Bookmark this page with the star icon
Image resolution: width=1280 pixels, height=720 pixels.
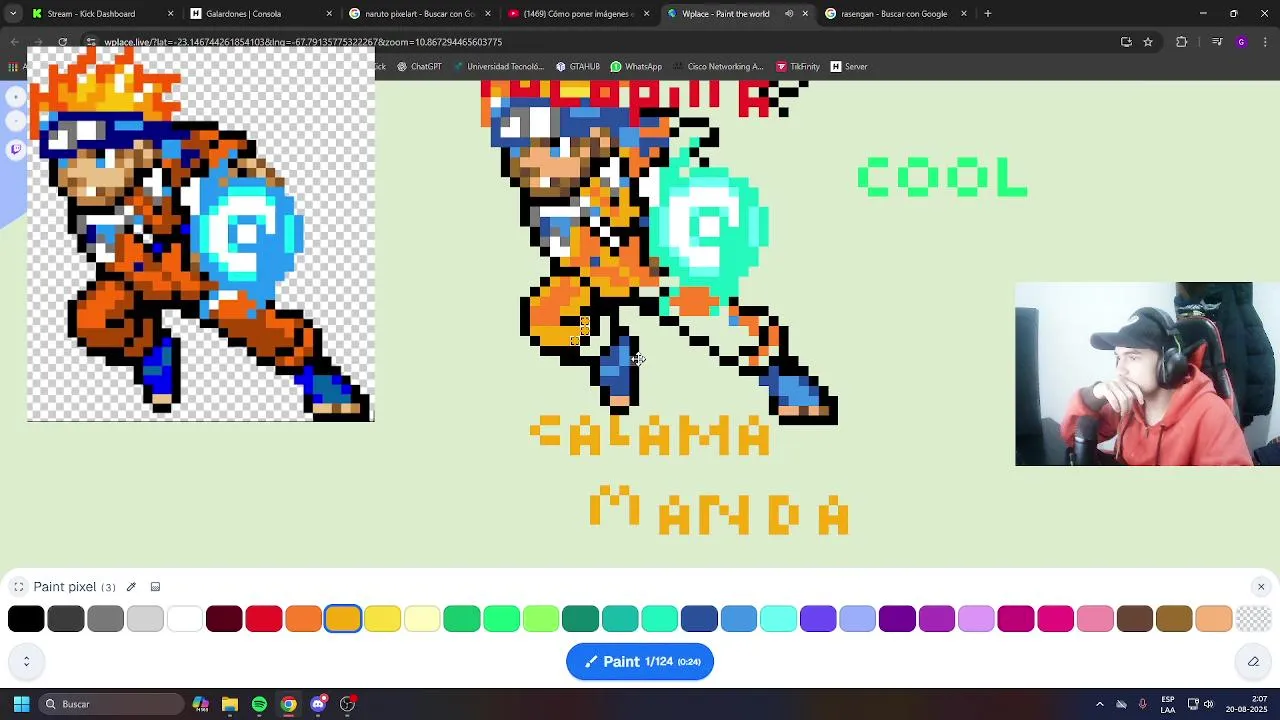[1148, 42]
